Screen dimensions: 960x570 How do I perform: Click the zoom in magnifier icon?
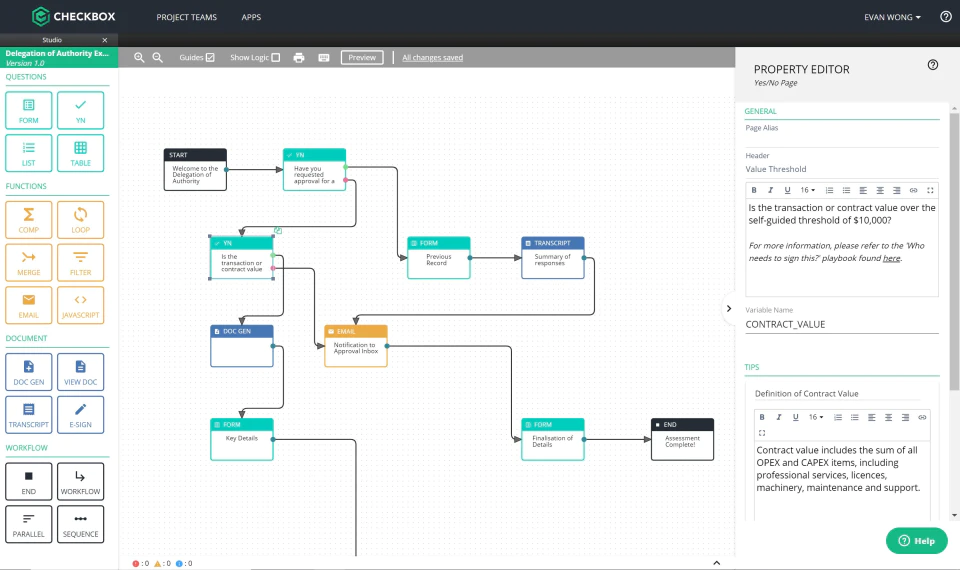(139, 58)
